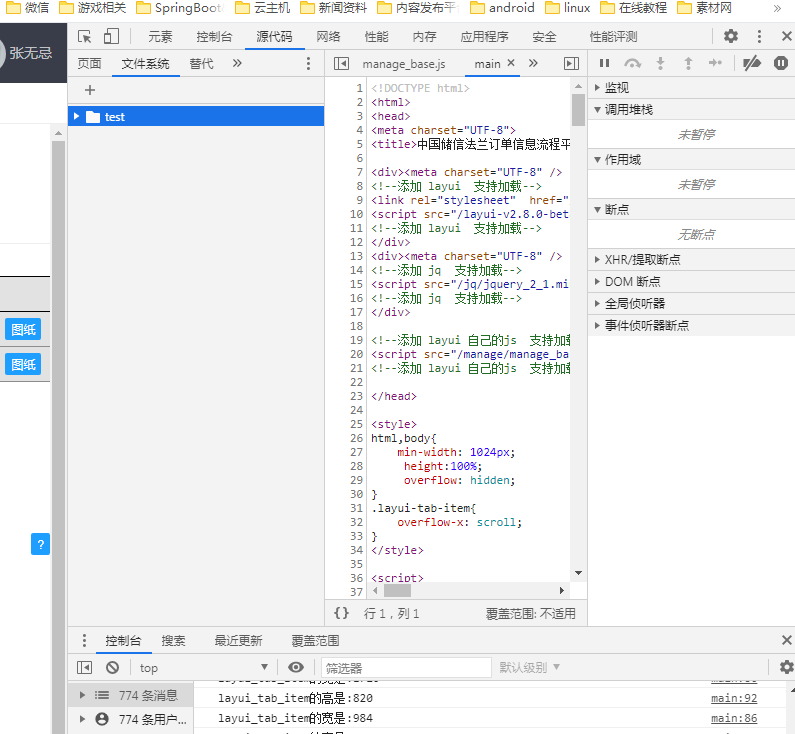This screenshot has height=734, width=795.
Task: Switch to 内存 Memory tab
Action: click(x=424, y=36)
